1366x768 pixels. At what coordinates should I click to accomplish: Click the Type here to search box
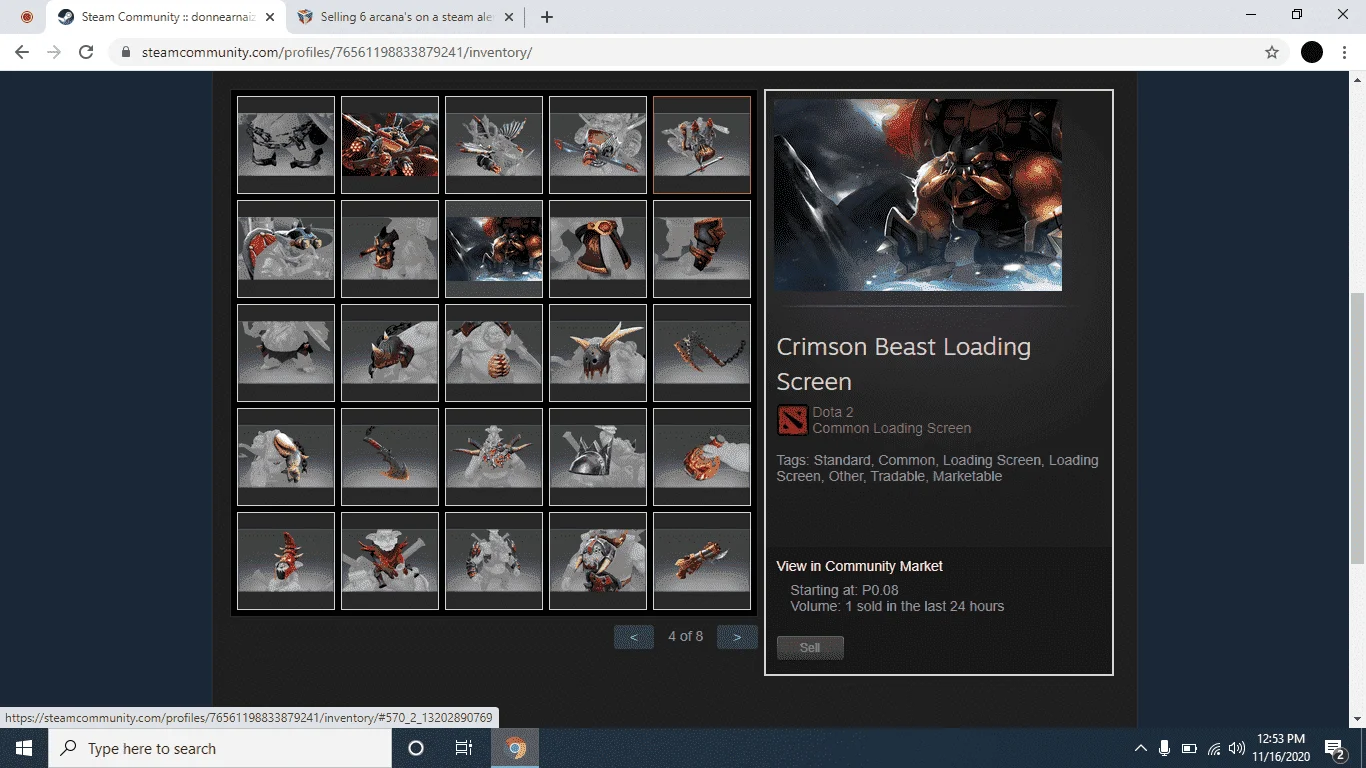218,748
